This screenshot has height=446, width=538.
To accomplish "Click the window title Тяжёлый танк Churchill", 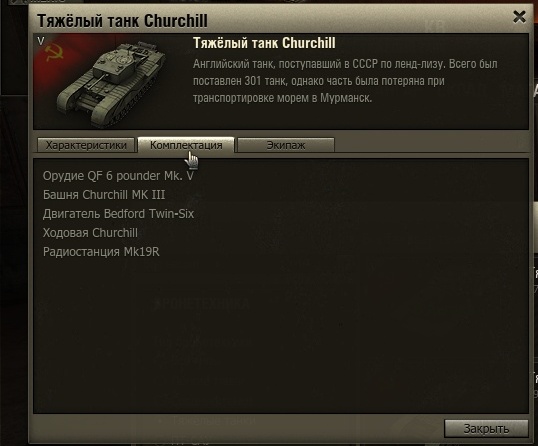I will coord(122,21).
